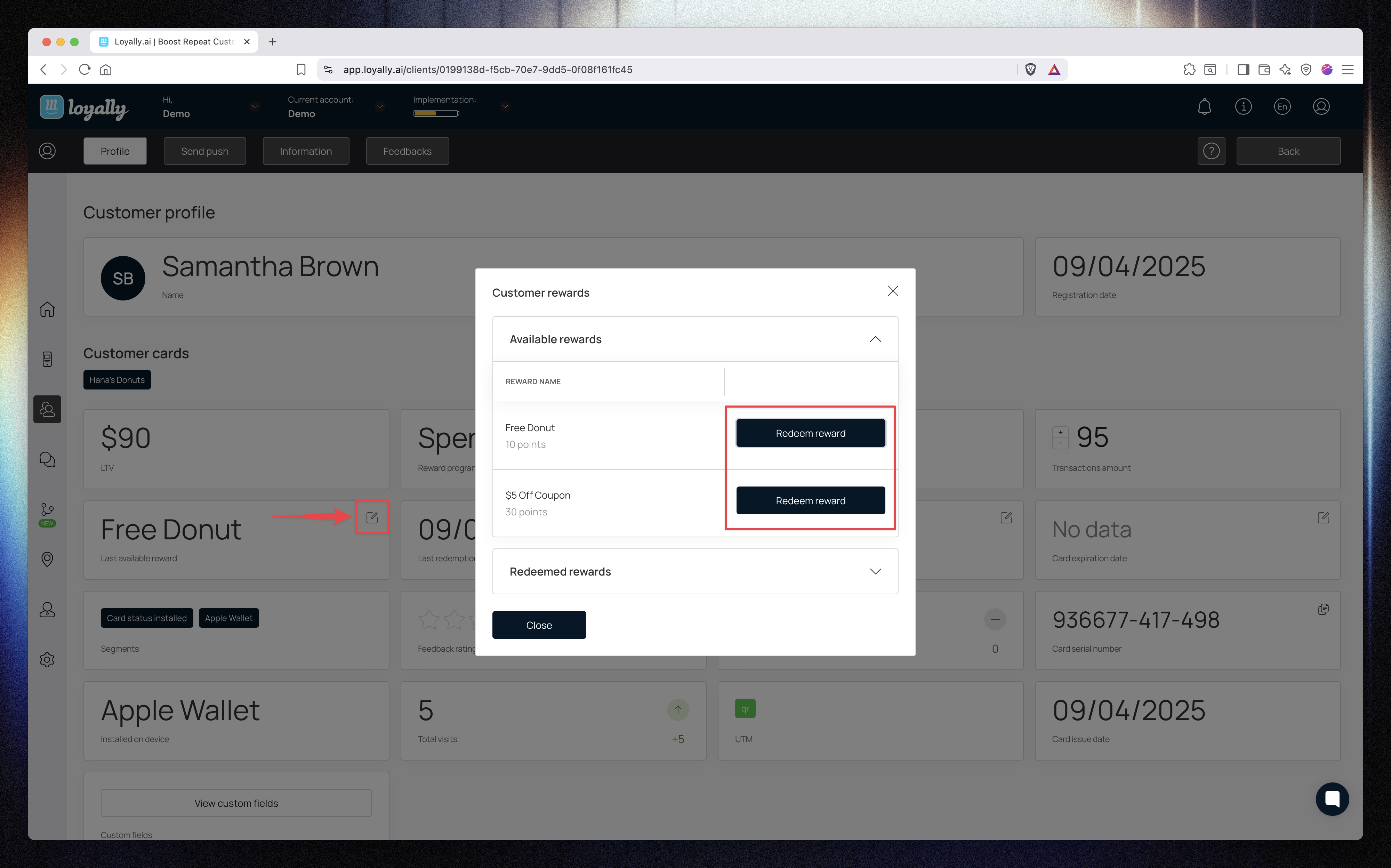Image resolution: width=1391 pixels, height=868 pixels.
Task: Switch to the Feedbacks tab
Action: [407, 151]
